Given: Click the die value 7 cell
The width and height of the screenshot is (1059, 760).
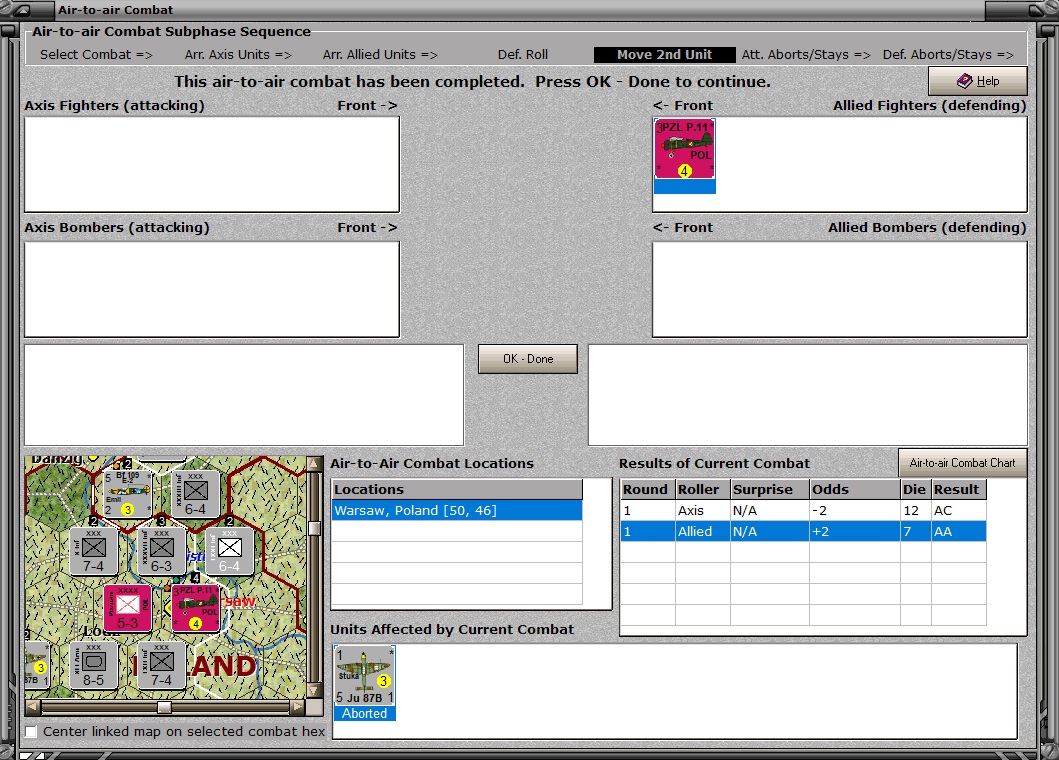Looking at the screenshot, I should coord(916,532).
